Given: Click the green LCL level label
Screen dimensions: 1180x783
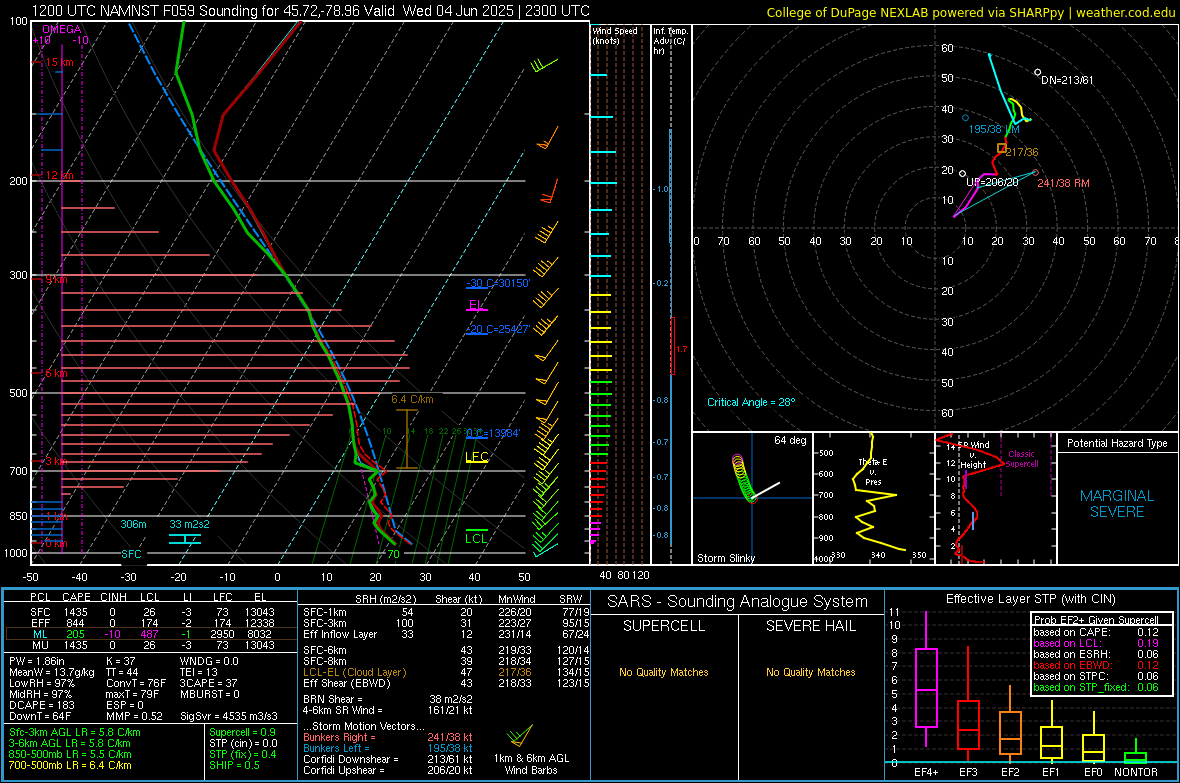Looking at the screenshot, I should tap(476, 538).
